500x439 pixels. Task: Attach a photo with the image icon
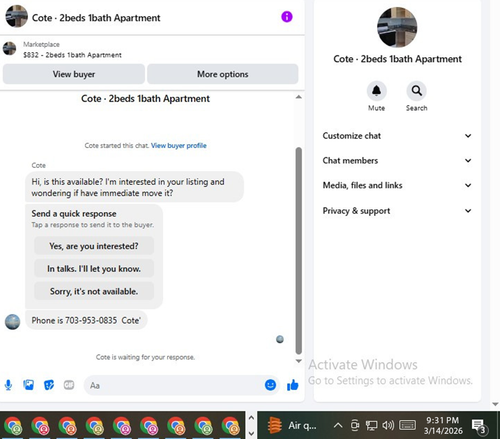[28, 385]
